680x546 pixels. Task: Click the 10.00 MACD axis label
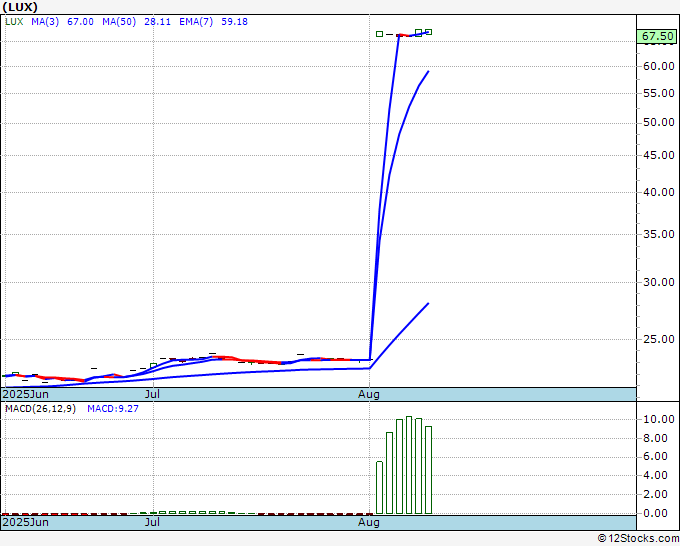659,419
